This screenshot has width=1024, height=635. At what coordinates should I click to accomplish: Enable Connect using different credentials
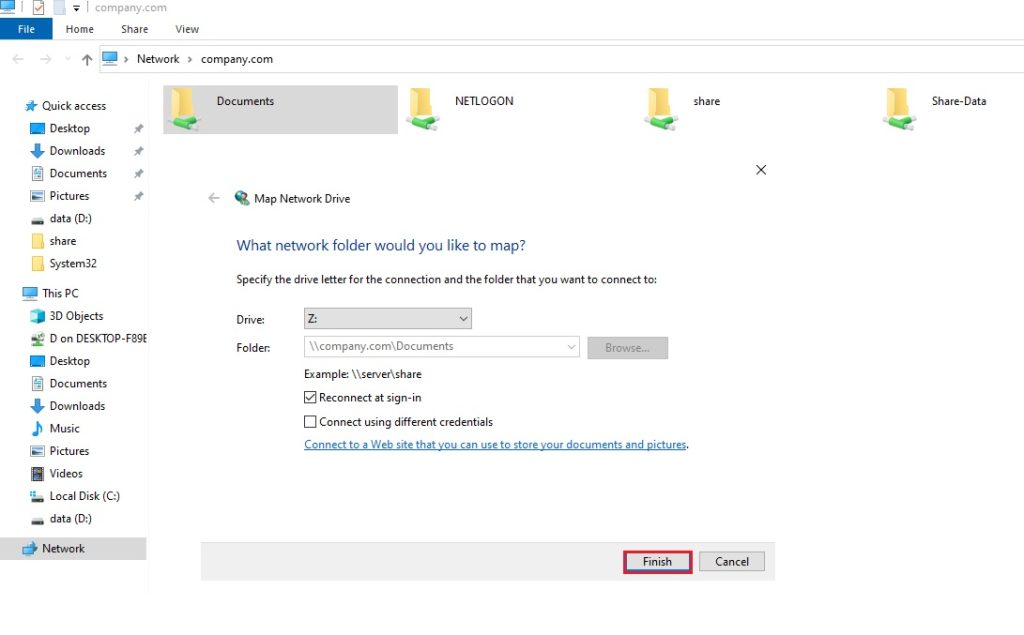coord(311,421)
